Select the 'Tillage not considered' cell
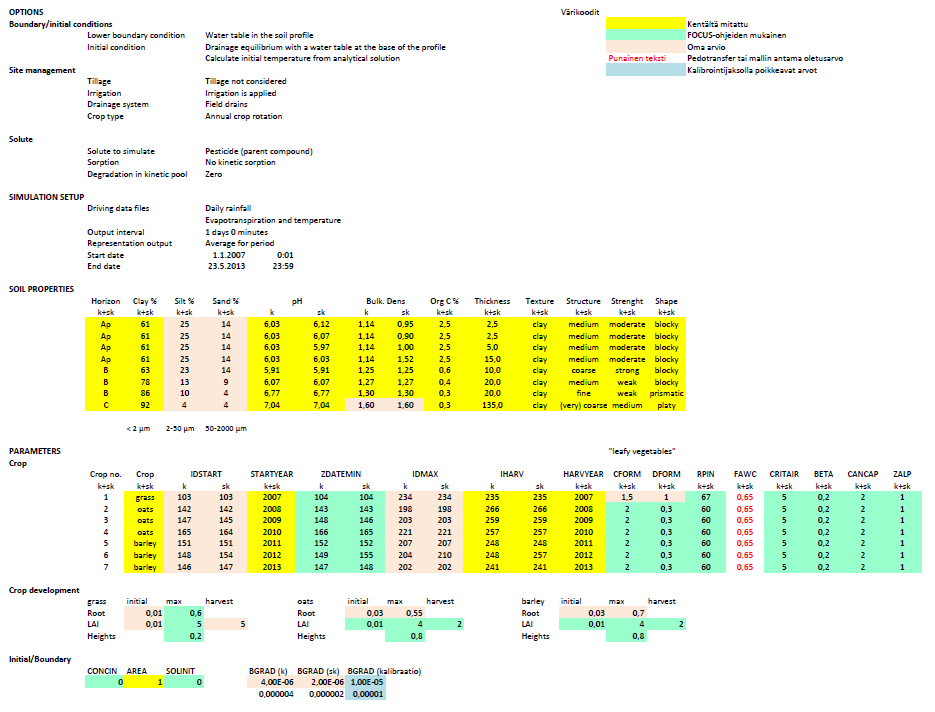This screenshot has height=712, width=935. [x=246, y=81]
